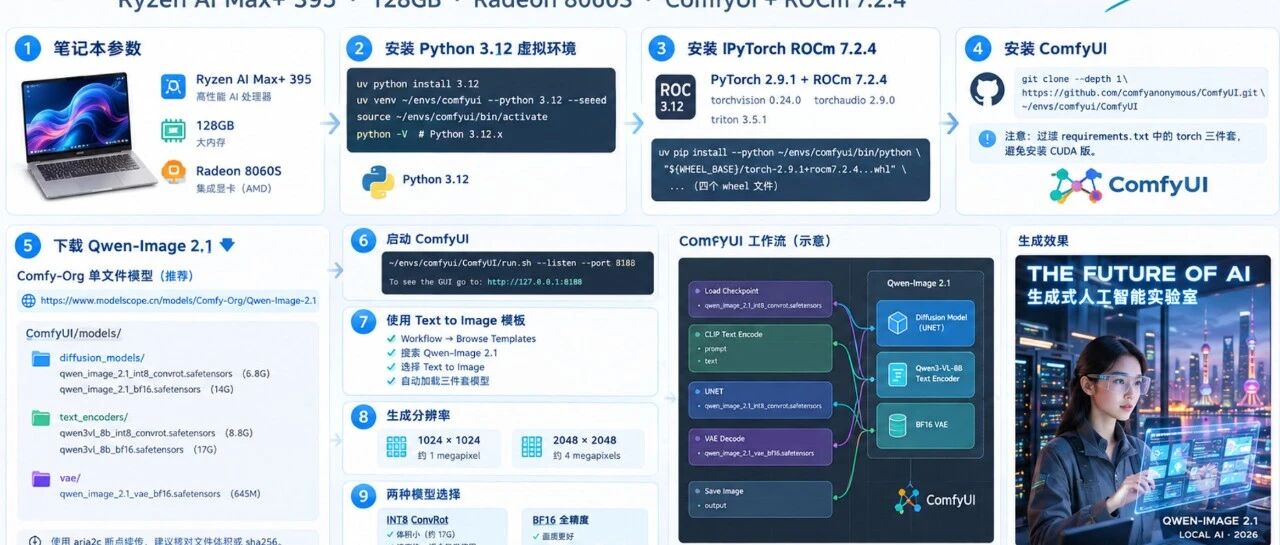
Task: Select the CLIP Text Encode node
Action: point(760,348)
